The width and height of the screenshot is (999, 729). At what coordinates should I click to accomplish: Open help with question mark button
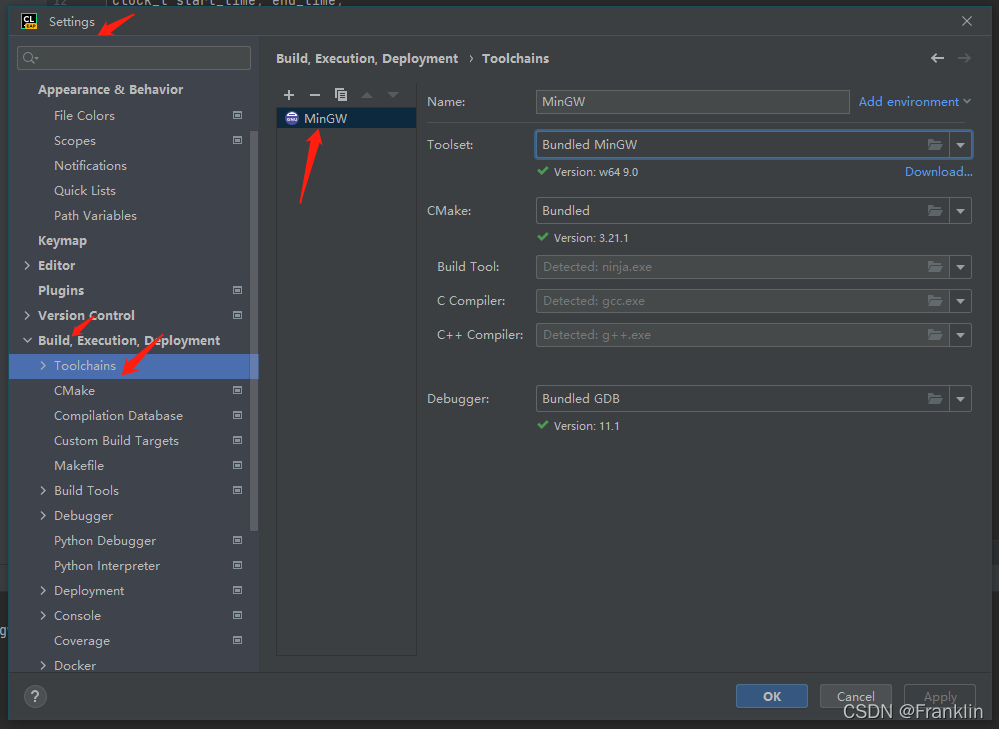click(x=35, y=696)
